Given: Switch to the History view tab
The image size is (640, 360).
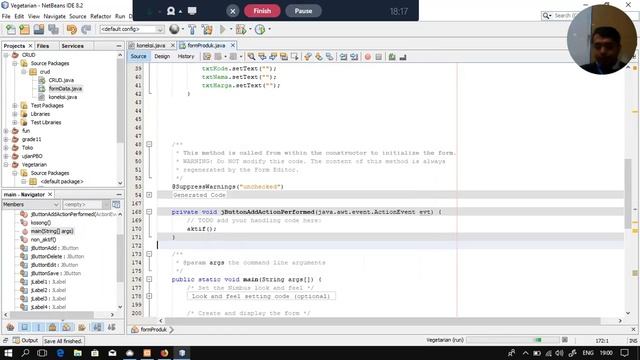Looking at the screenshot, I should 186,56.
